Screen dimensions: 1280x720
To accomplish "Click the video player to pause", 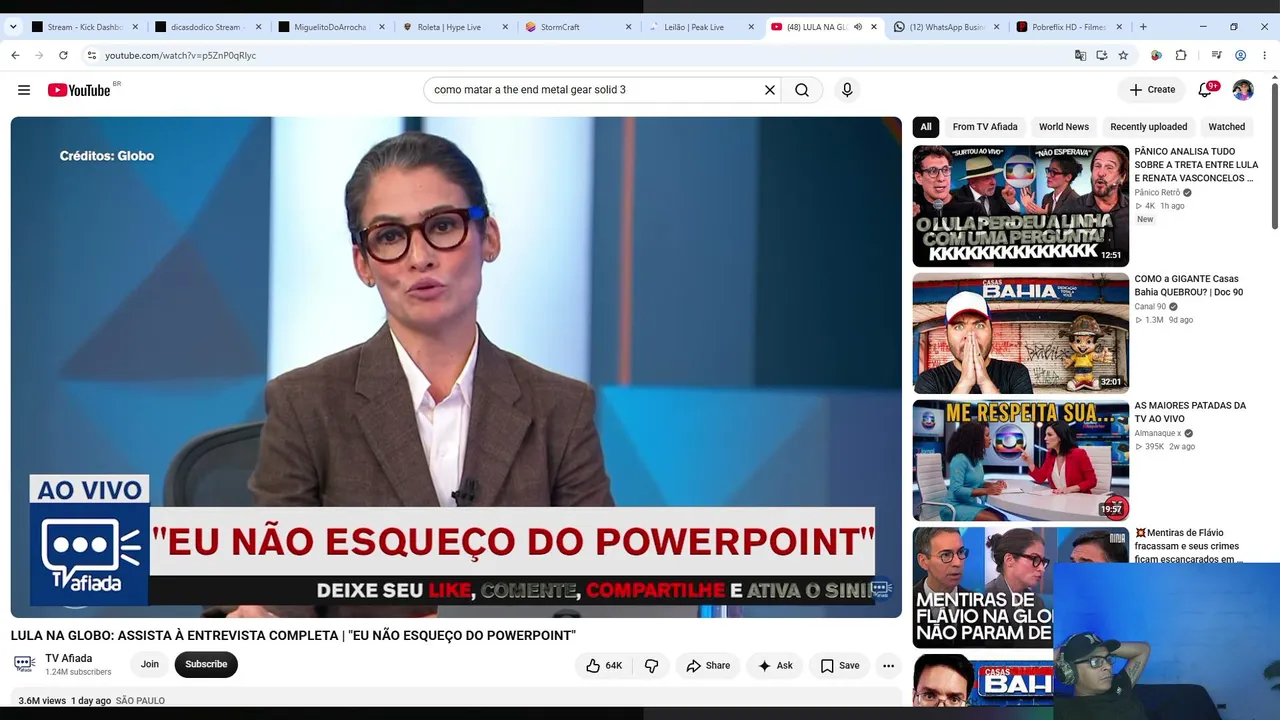I will pyautogui.click(x=456, y=367).
